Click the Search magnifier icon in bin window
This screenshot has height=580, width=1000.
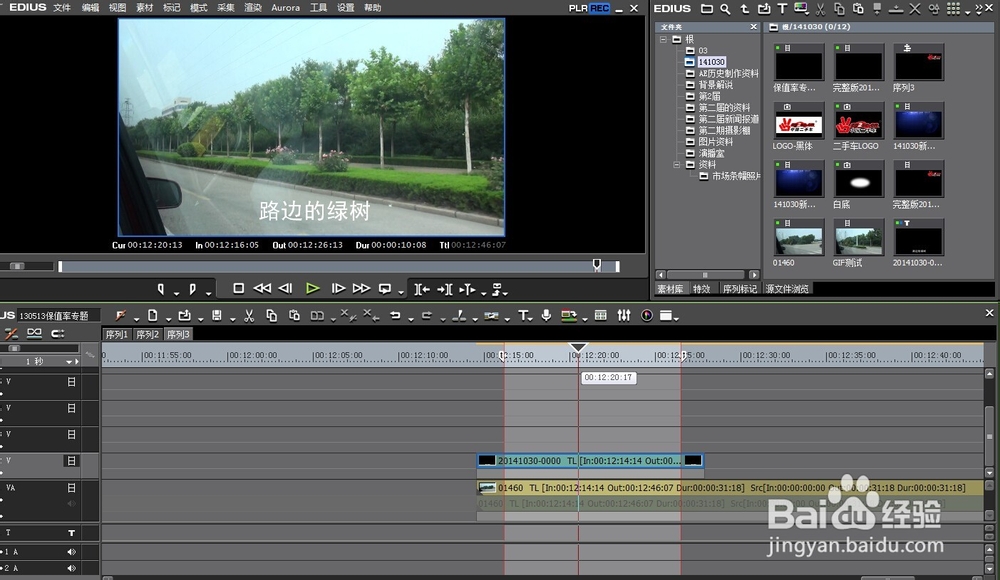tap(725, 9)
